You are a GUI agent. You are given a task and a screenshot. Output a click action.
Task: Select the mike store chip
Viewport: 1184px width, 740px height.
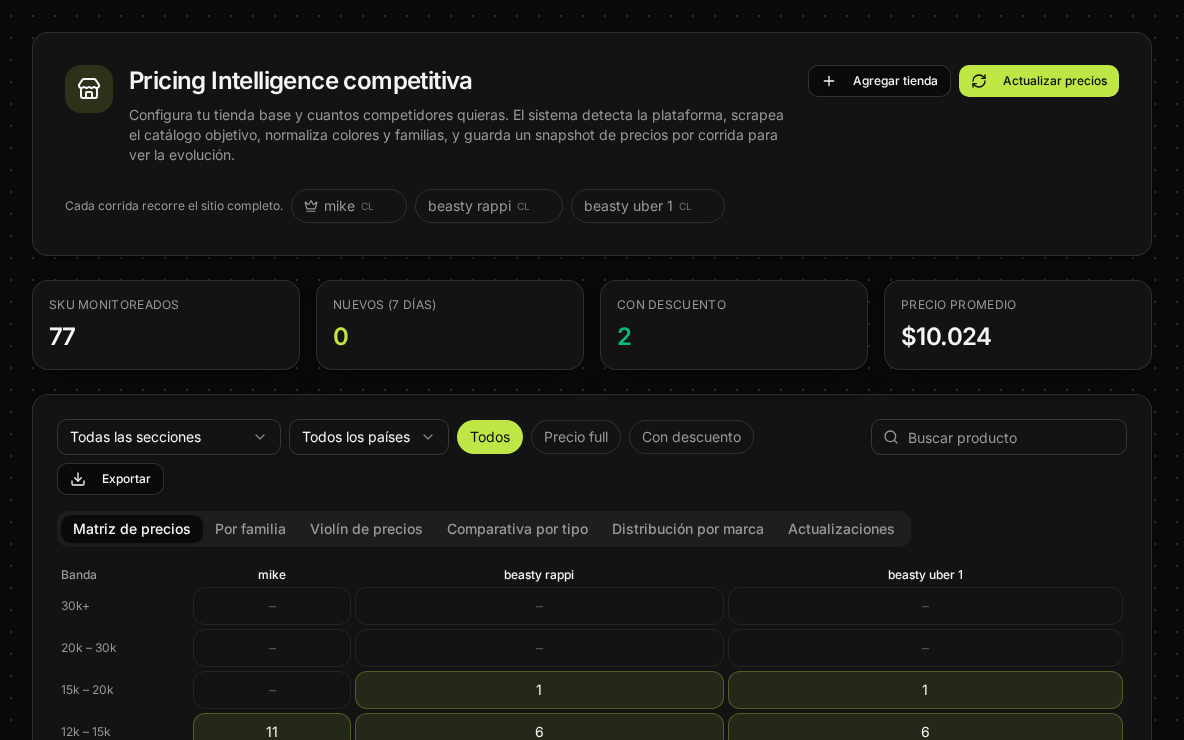[348, 206]
